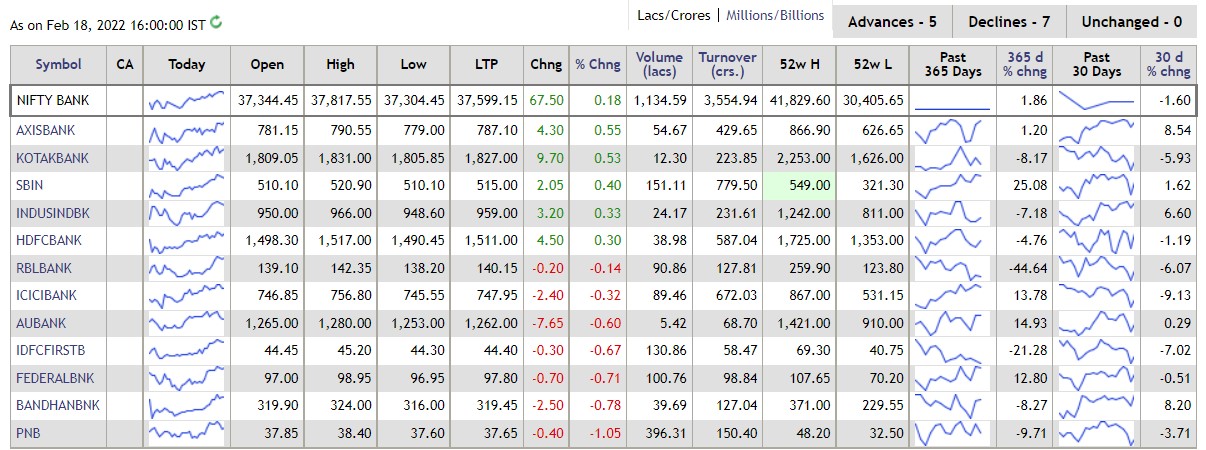Open the KOTAKBANK stock link
The height and width of the screenshot is (450, 1206).
click(x=52, y=158)
